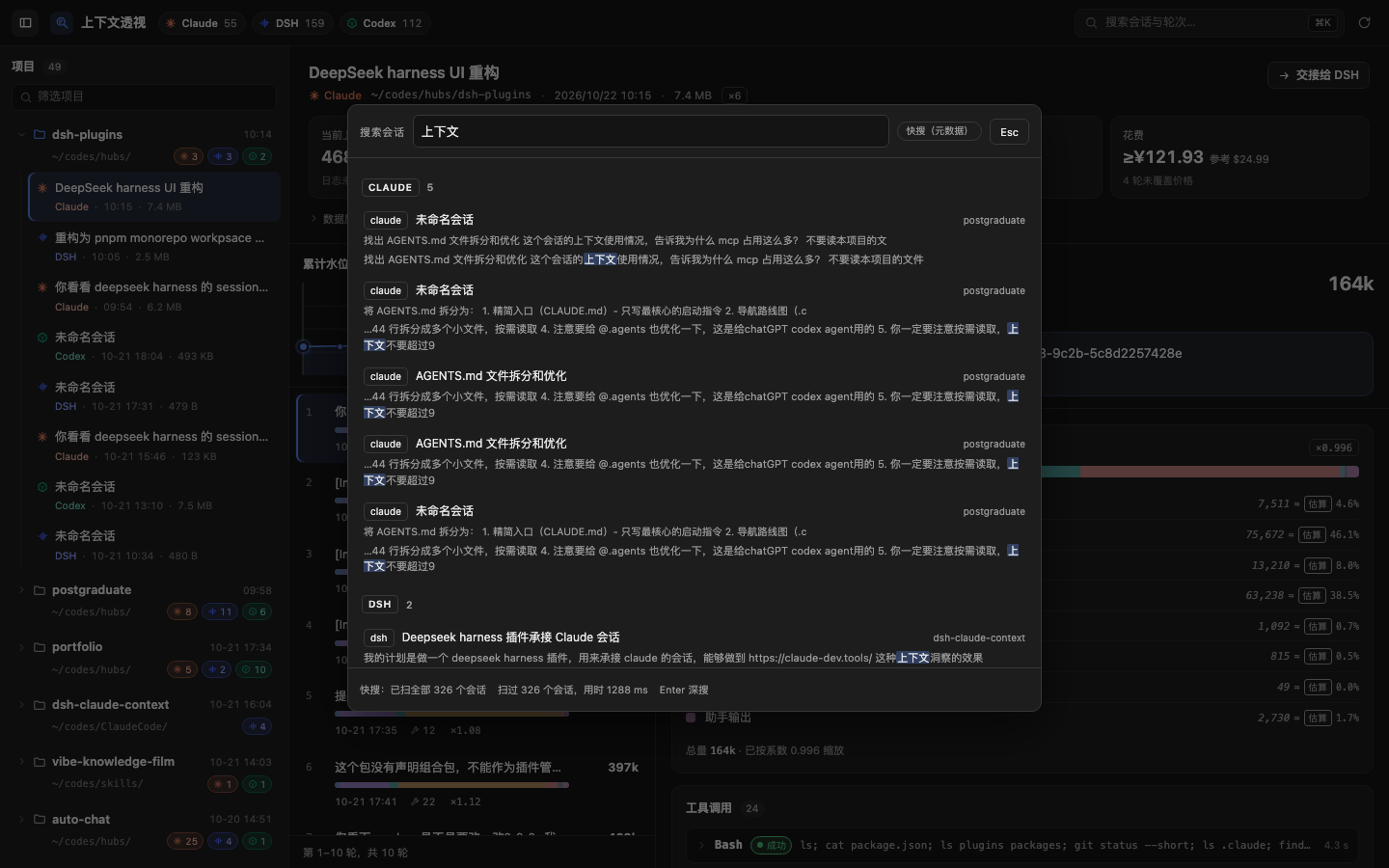Expand the postgraduate project
The height and width of the screenshot is (868, 1389).
(x=21, y=590)
